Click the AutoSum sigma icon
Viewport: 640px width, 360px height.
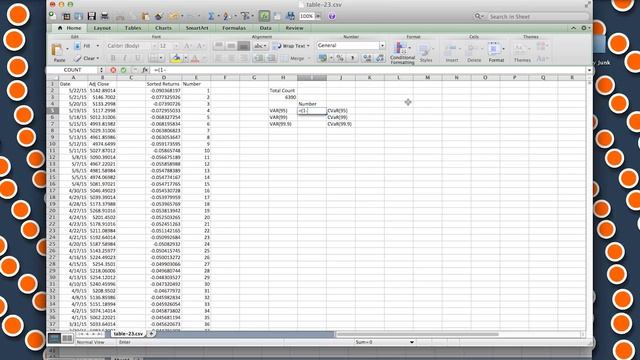(x=211, y=16)
